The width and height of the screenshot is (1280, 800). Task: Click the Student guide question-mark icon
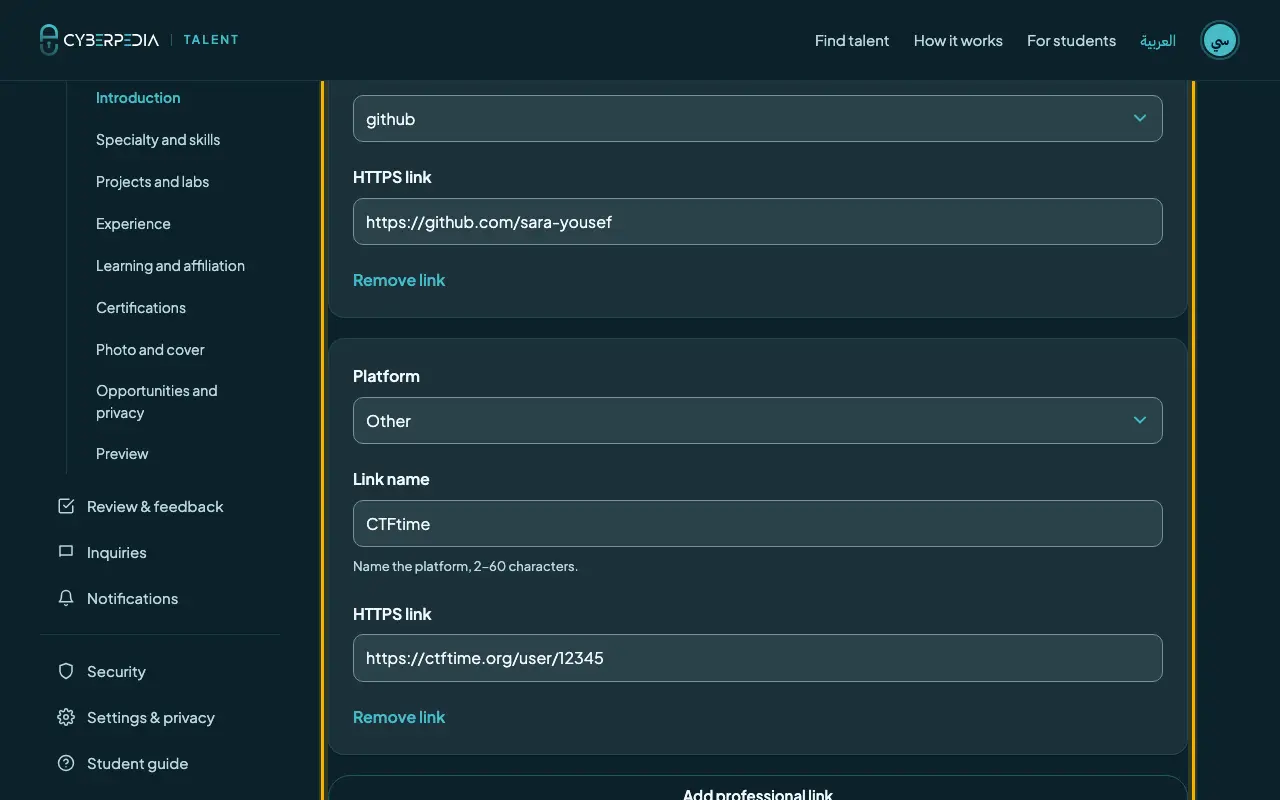click(66, 763)
